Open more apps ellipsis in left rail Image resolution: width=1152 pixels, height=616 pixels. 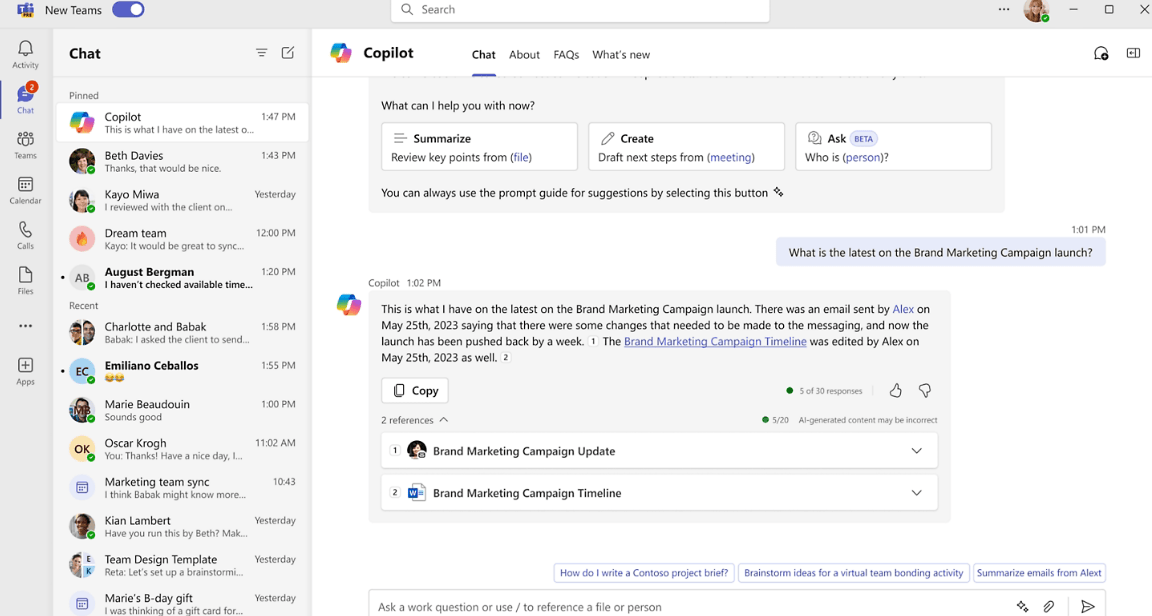[25, 326]
